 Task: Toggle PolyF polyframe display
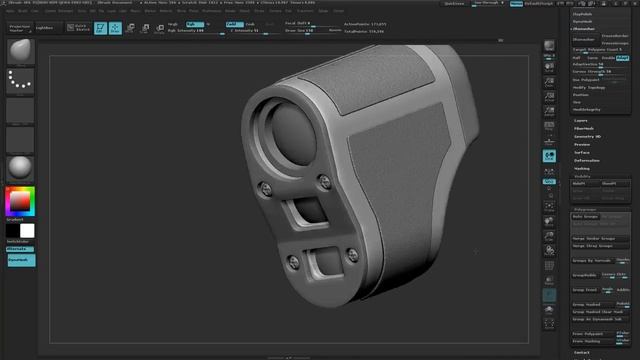click(549, 266)
